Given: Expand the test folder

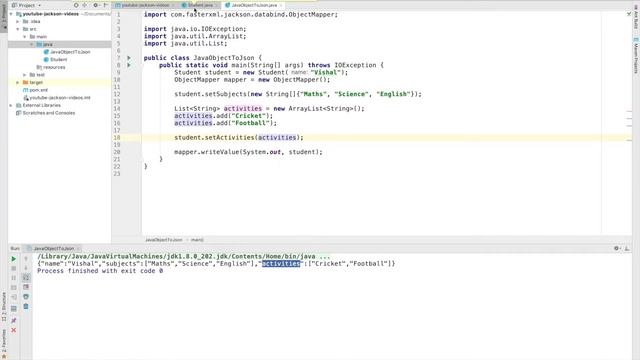Looking at the screenshot, I should pos(25,75).
